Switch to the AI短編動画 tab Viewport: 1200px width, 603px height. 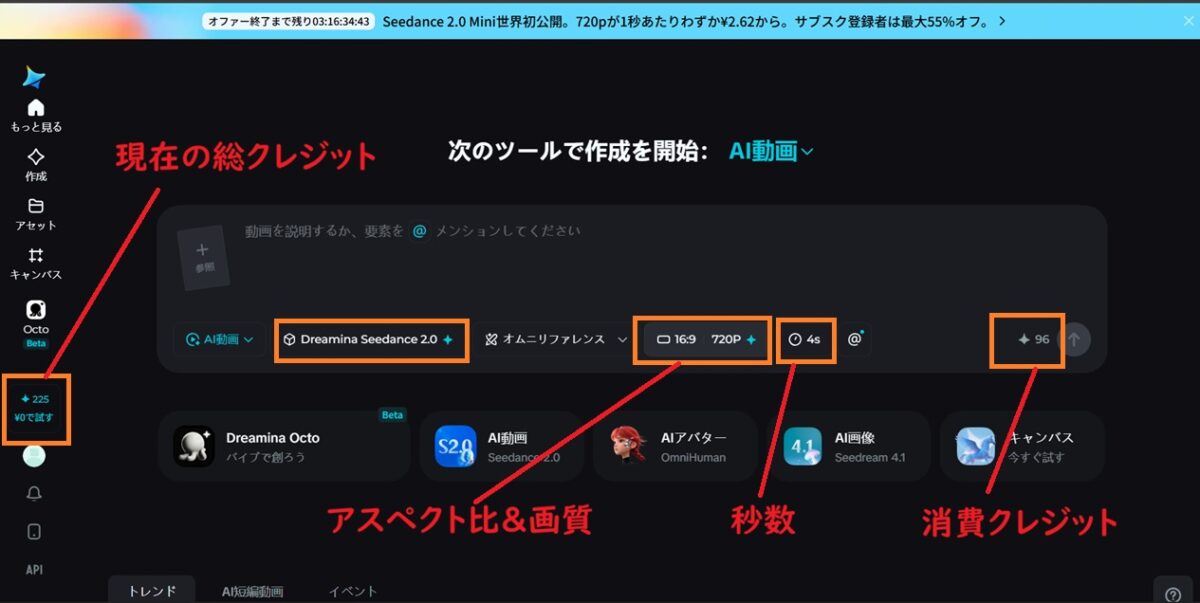point(252,591)
